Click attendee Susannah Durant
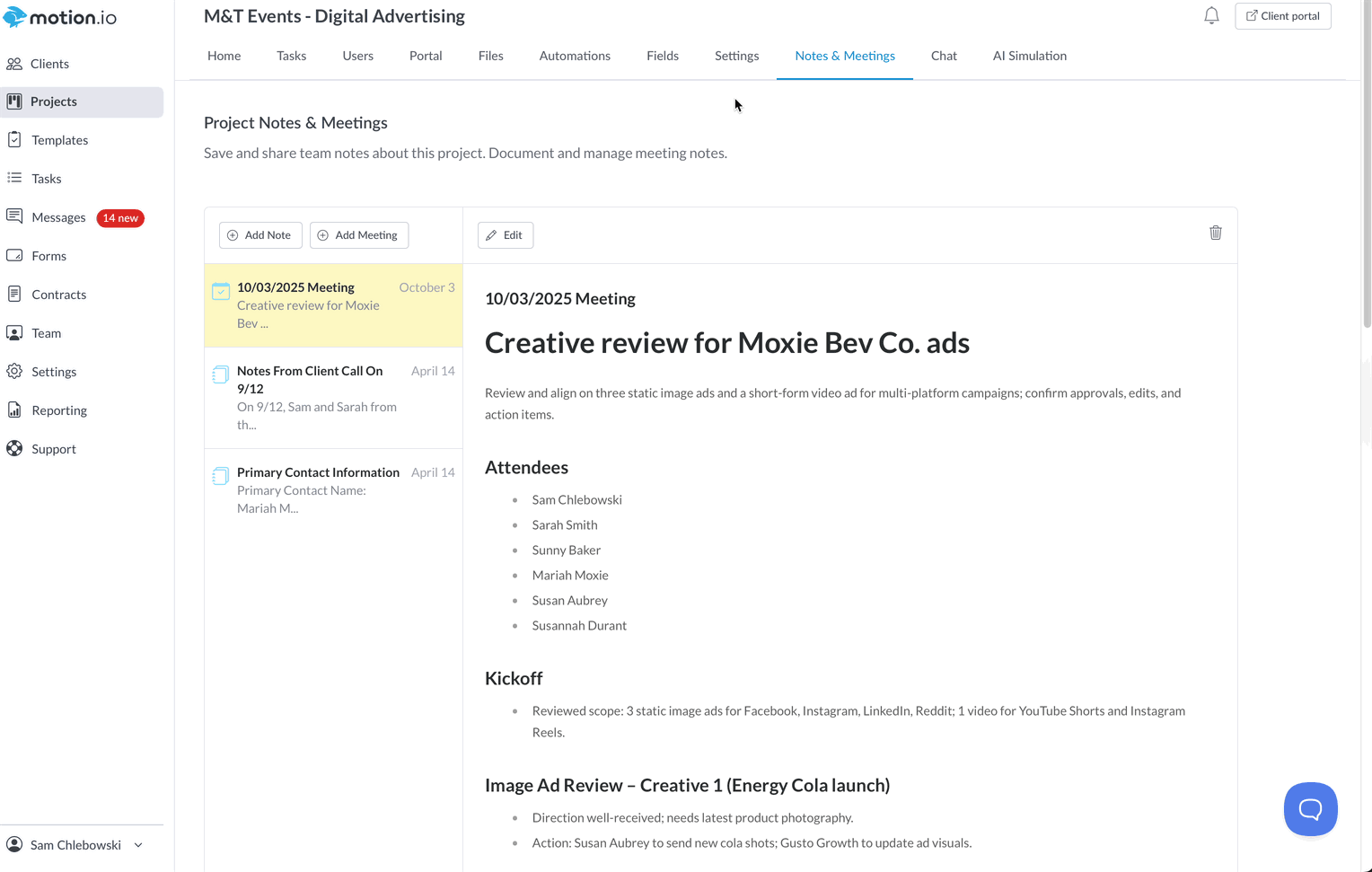 pos(579,625)
